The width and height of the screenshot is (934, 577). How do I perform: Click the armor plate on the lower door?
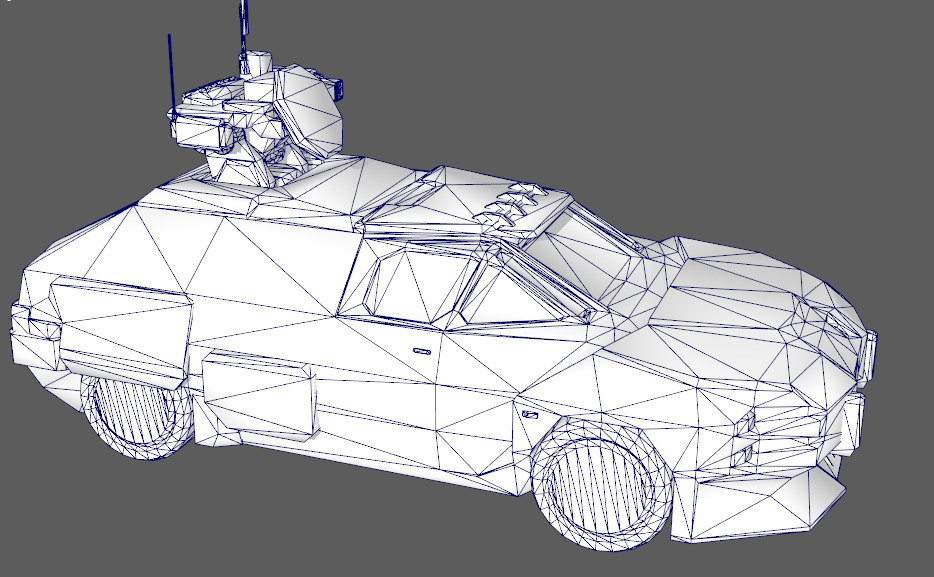point(260,398)
